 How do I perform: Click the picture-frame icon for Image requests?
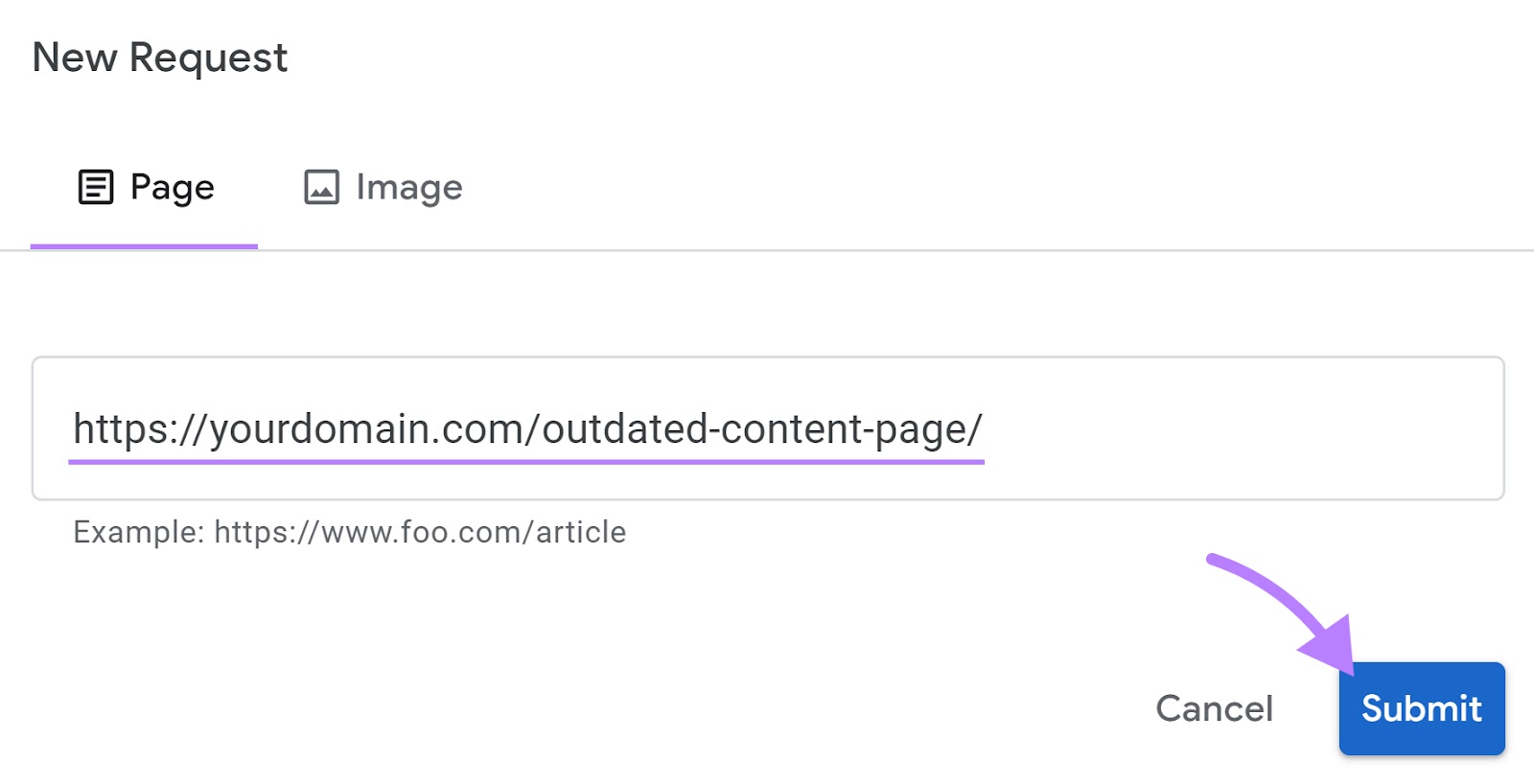(x=320, y=187)
